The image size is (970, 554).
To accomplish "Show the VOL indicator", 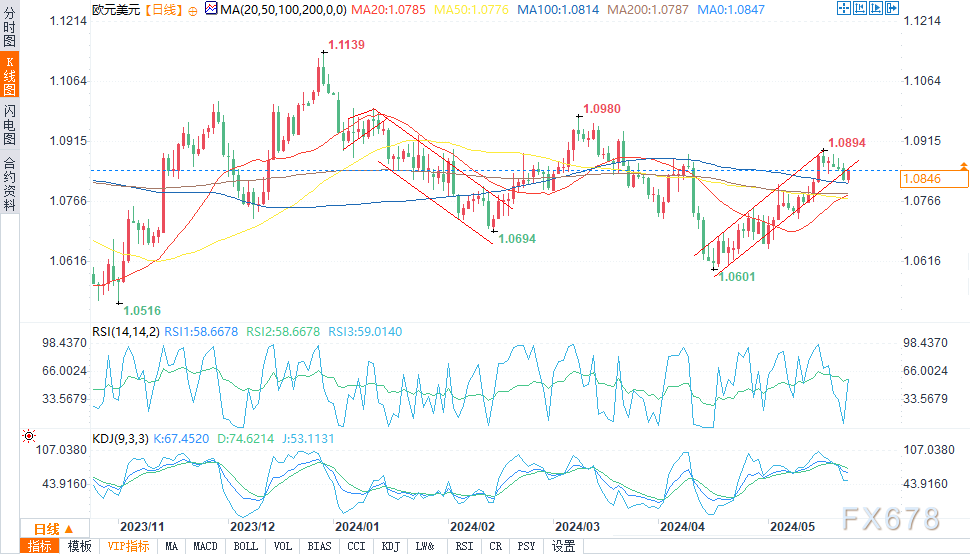I will 282,546.
